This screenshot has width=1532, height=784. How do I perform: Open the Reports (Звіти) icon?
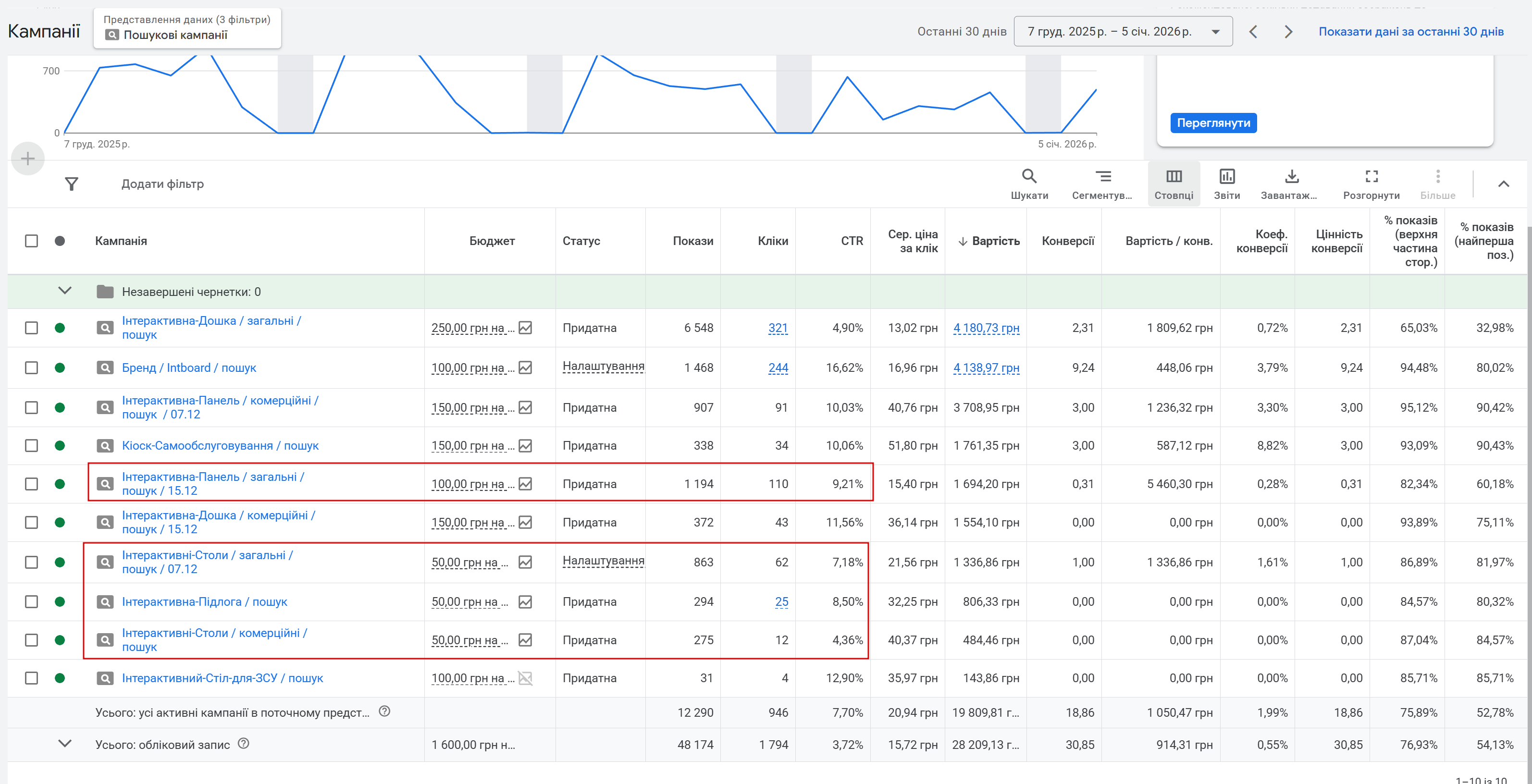point(1227,176)
